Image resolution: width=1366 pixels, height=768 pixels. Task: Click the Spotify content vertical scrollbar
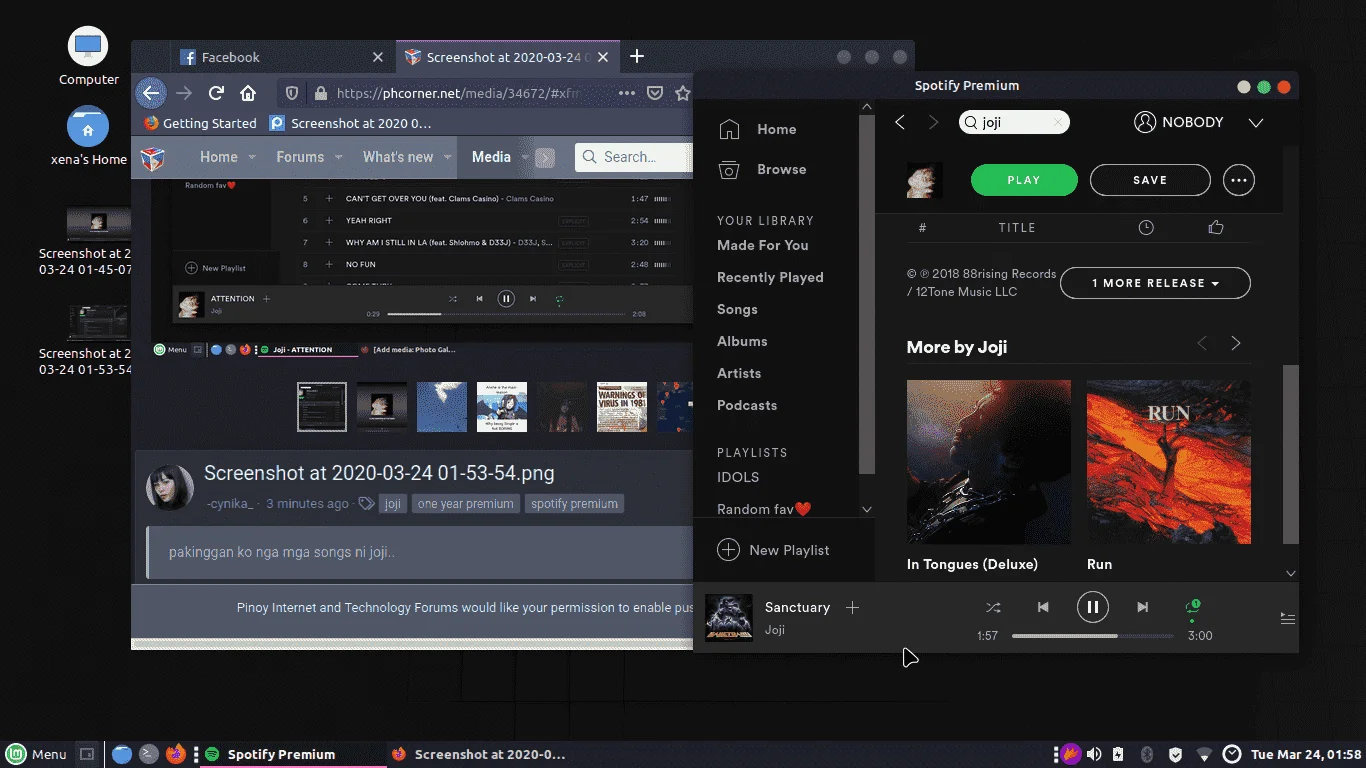1291,455
